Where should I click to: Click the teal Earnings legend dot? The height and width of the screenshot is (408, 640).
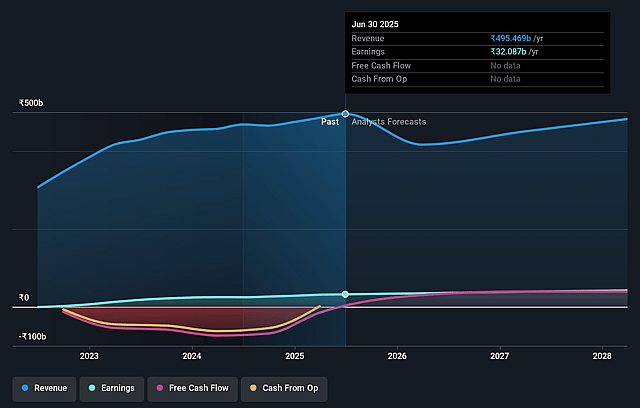coord(92,388)
